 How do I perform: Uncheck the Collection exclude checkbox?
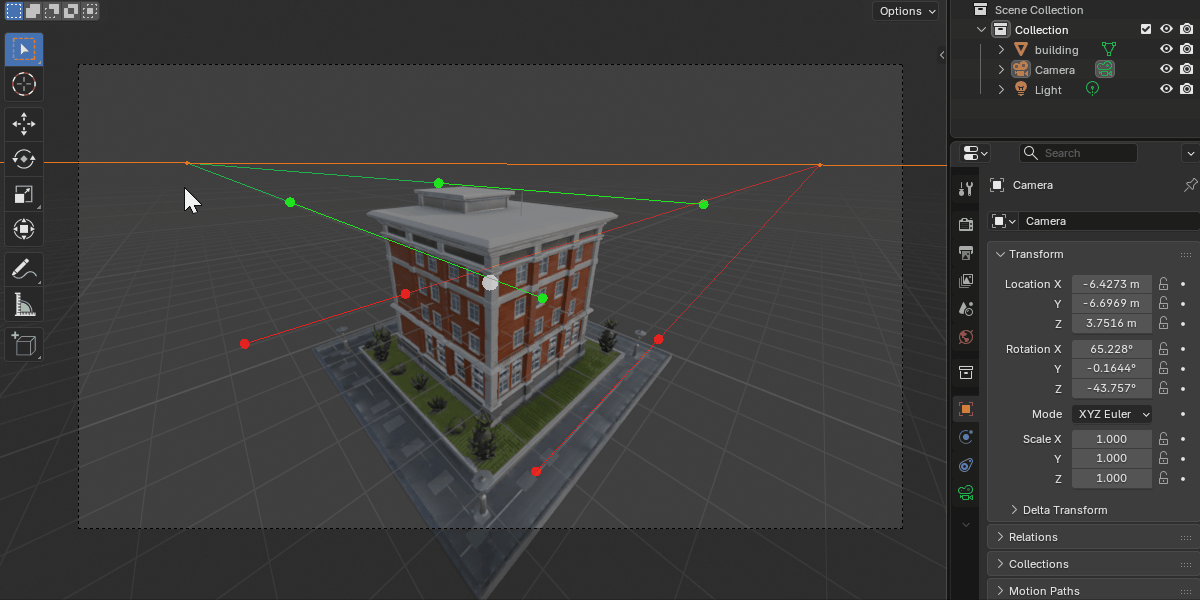1146,30
